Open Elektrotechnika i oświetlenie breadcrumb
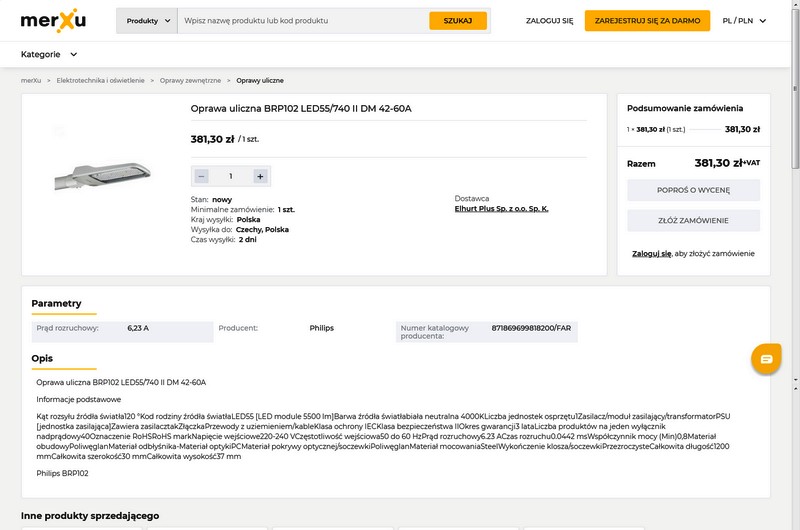Image resolution: width=800 pixels, height=530 pixels. coord(101,81)
